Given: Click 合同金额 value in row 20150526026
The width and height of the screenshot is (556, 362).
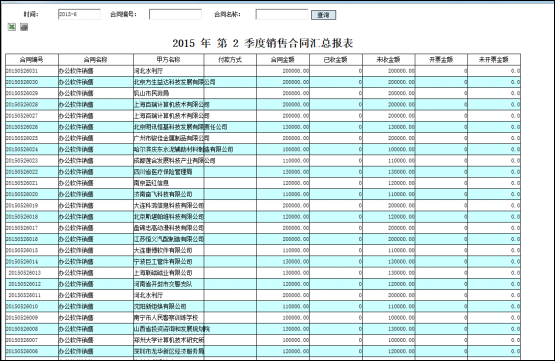Looking at the screenshot, I should coord(296,127).
